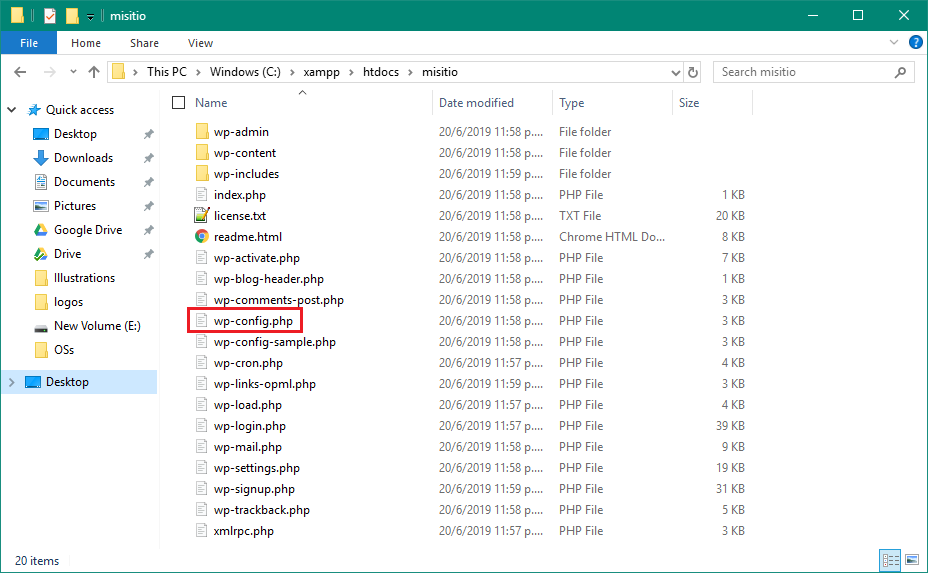Open the Quick Access Toolbar customize arrow
928x573 pixels.
[90, 17]
